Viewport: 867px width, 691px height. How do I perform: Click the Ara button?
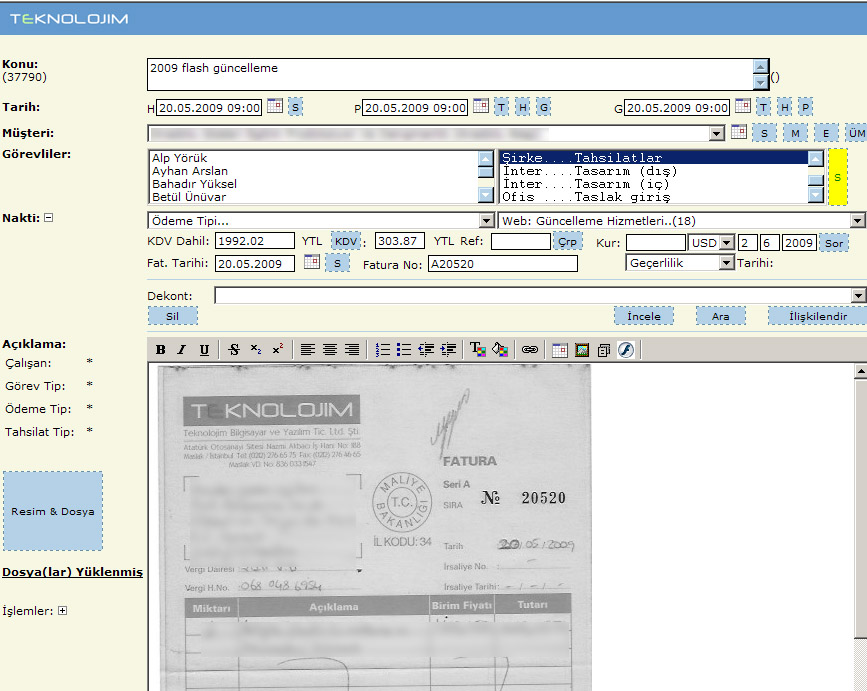(x=720, y=316)
